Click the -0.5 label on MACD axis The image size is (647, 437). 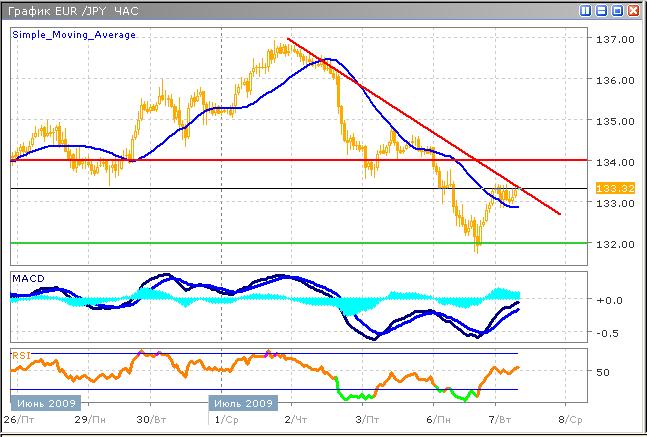click(605, 334)
